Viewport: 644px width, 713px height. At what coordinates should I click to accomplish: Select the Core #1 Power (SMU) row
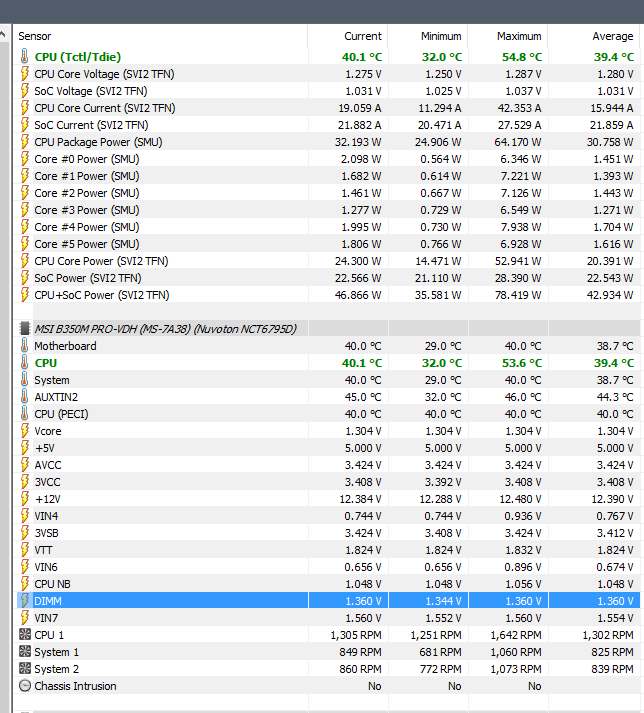328,176
